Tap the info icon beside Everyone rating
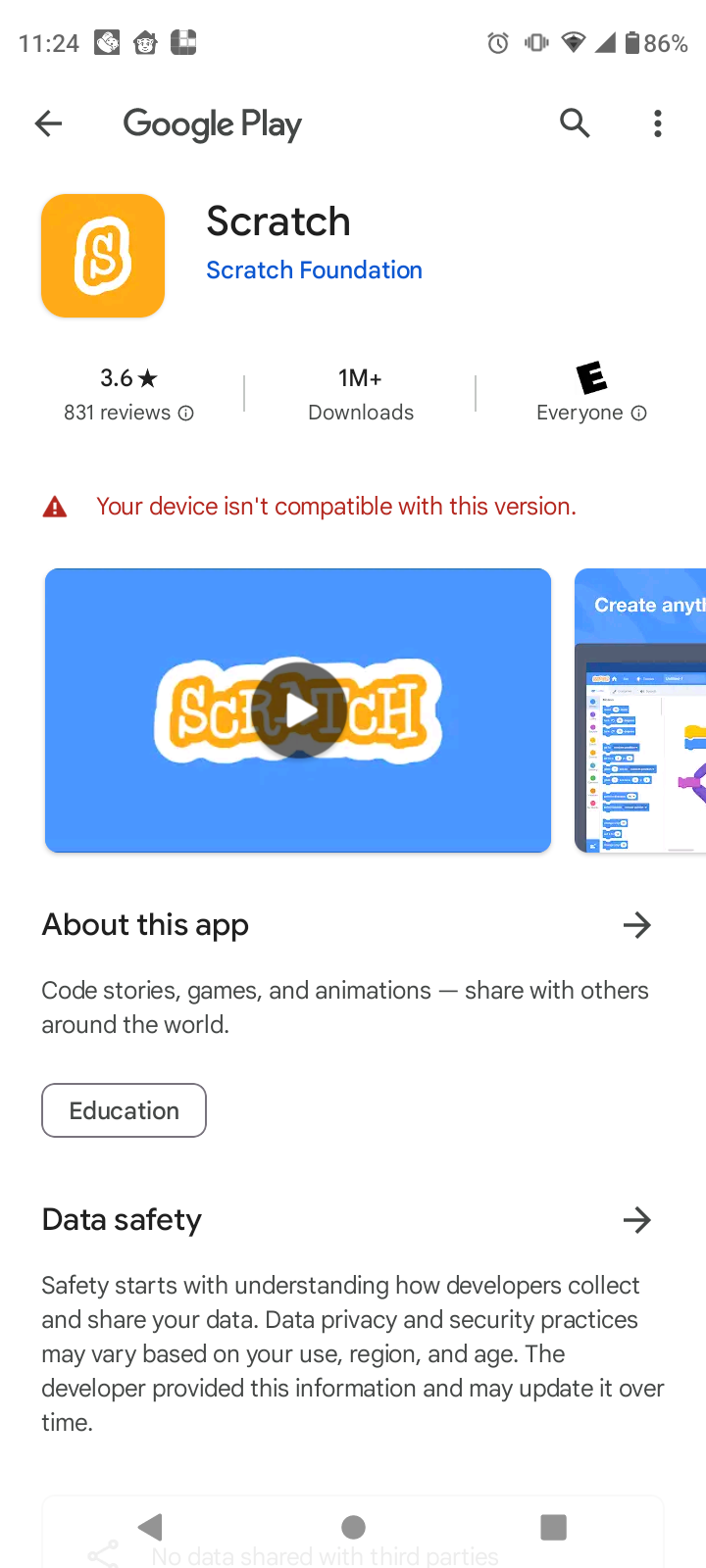Screen dimensions: 706x1568 coord(638,414)
